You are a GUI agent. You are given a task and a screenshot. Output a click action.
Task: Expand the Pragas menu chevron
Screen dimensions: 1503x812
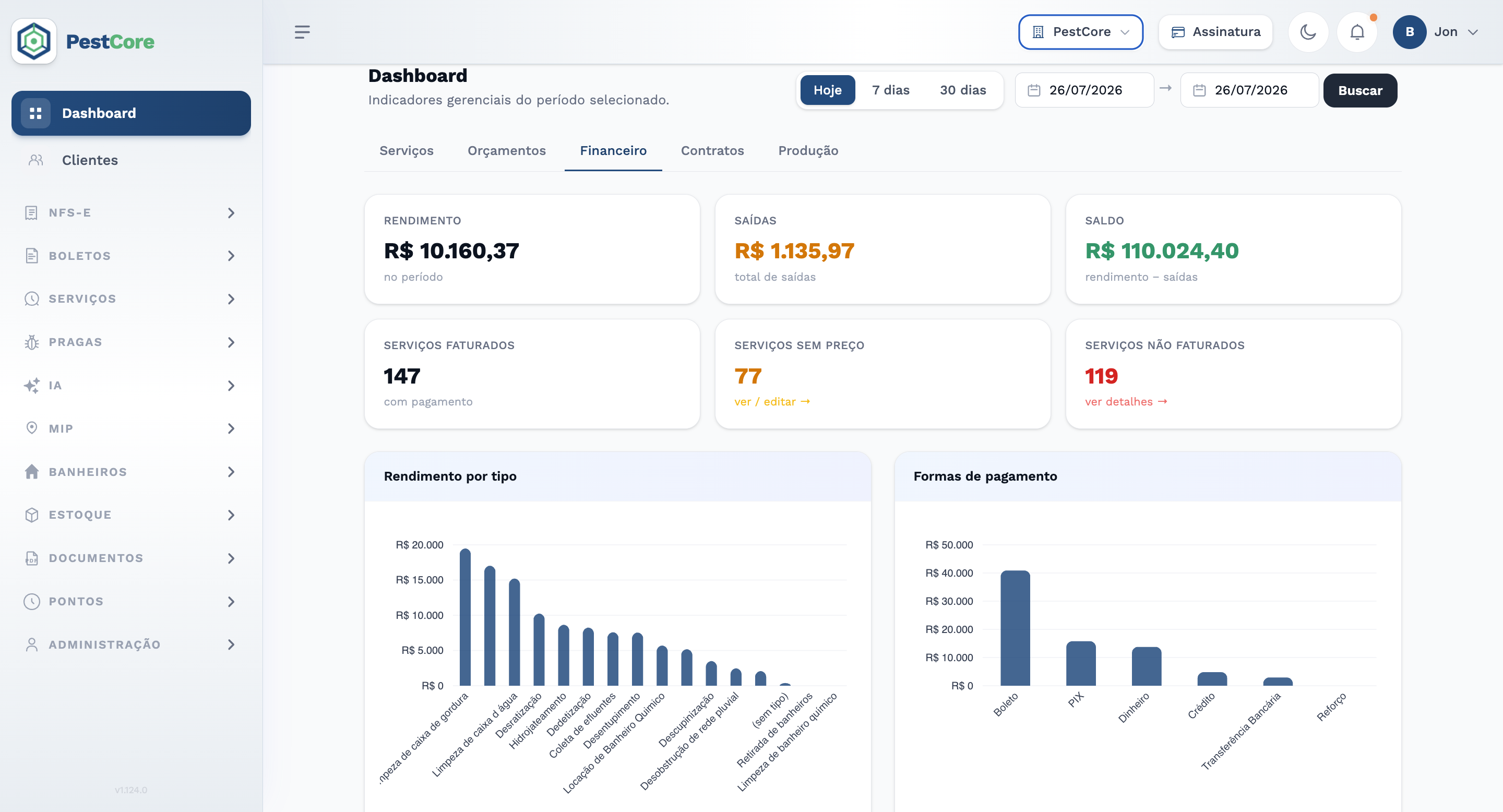coord(231,342)
